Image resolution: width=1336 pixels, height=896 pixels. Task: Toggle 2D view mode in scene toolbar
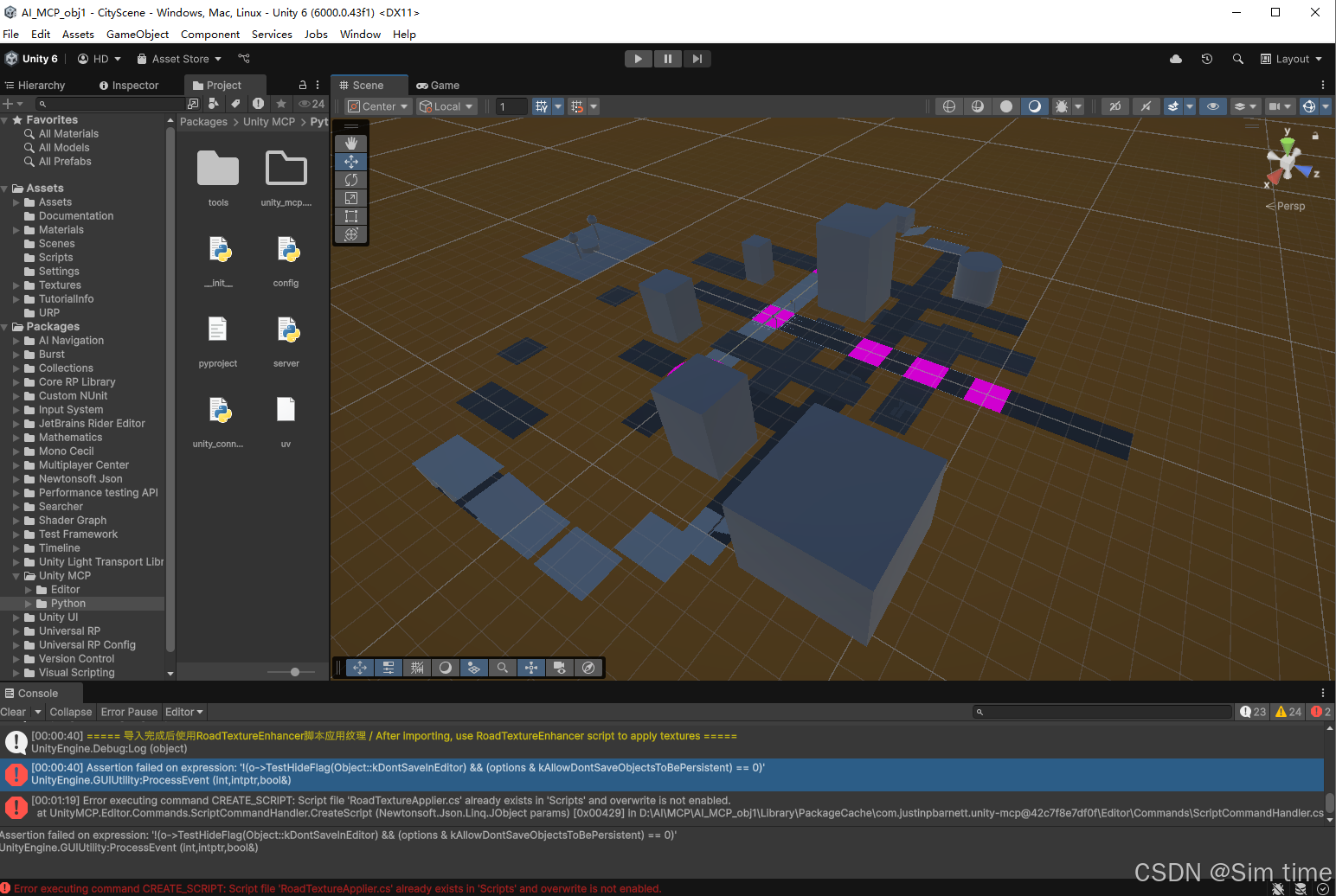coord(1115,106)
